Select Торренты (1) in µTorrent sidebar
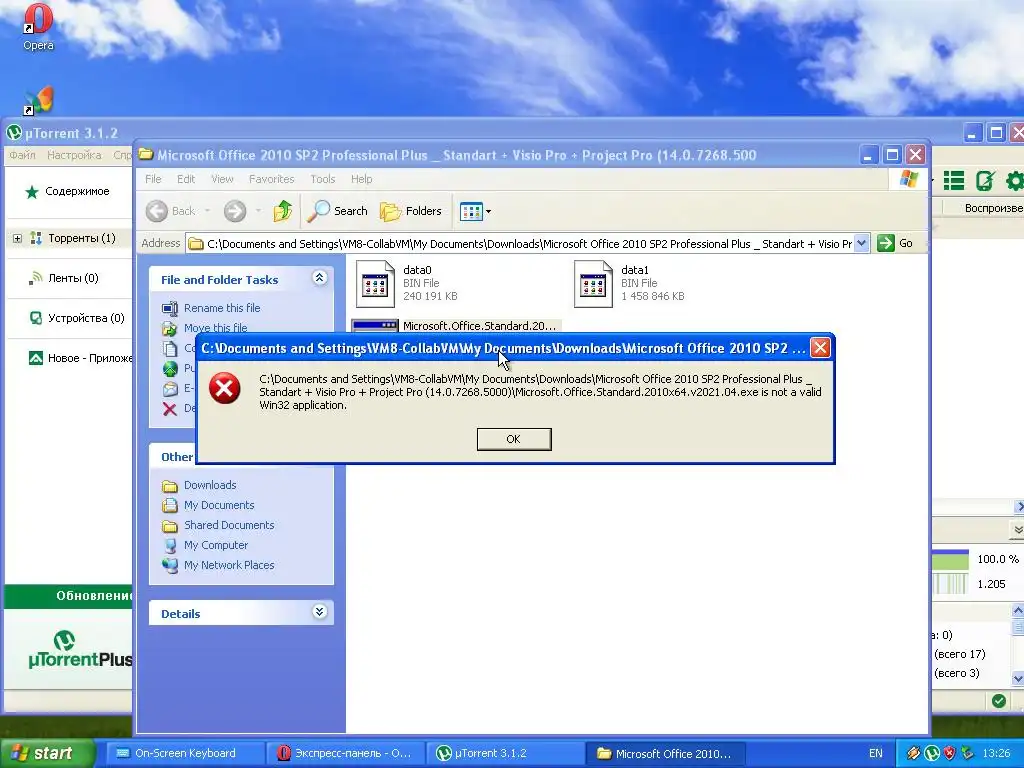This screenshot has width=1024, height=768. 82,238
